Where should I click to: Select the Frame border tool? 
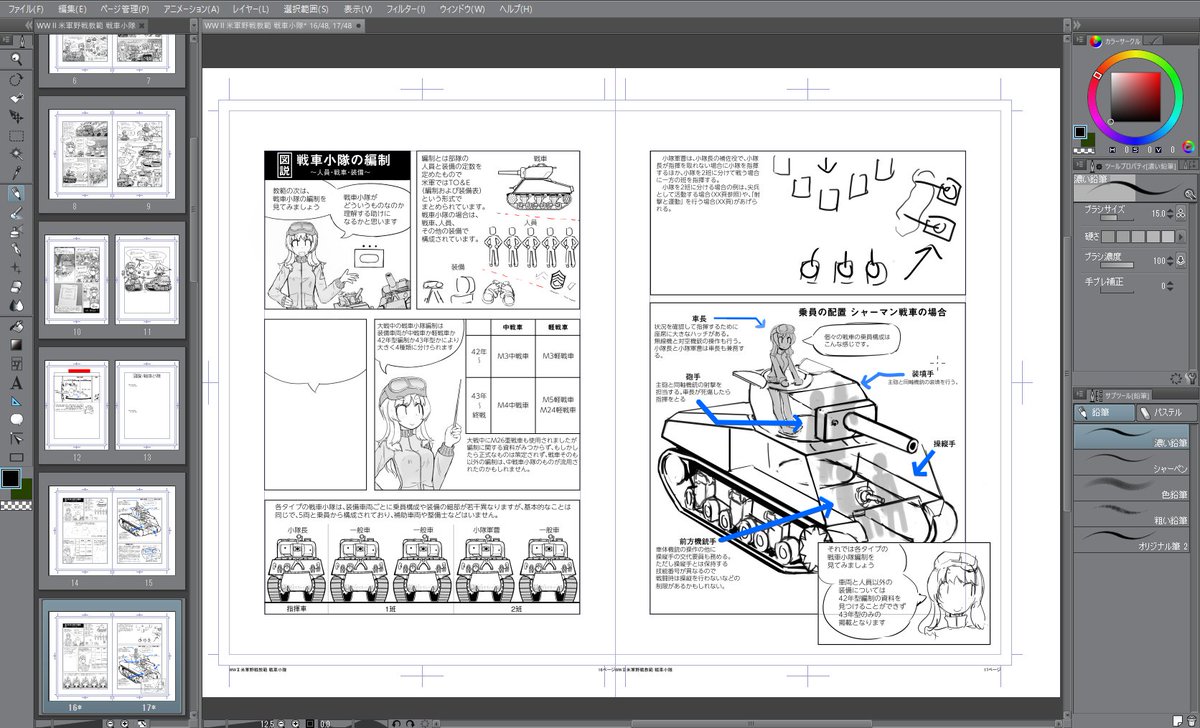click(17, 364)
